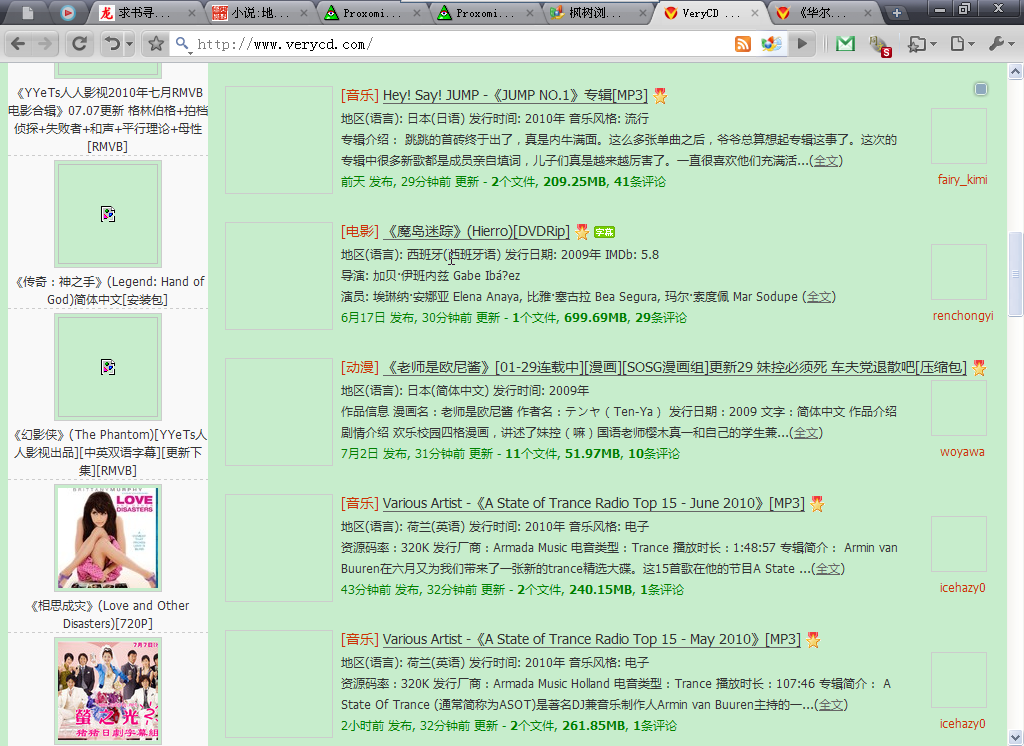1024x746 pixels.
Task: Click star icon after Trance June 2010 title
Action: pos(817,504)
